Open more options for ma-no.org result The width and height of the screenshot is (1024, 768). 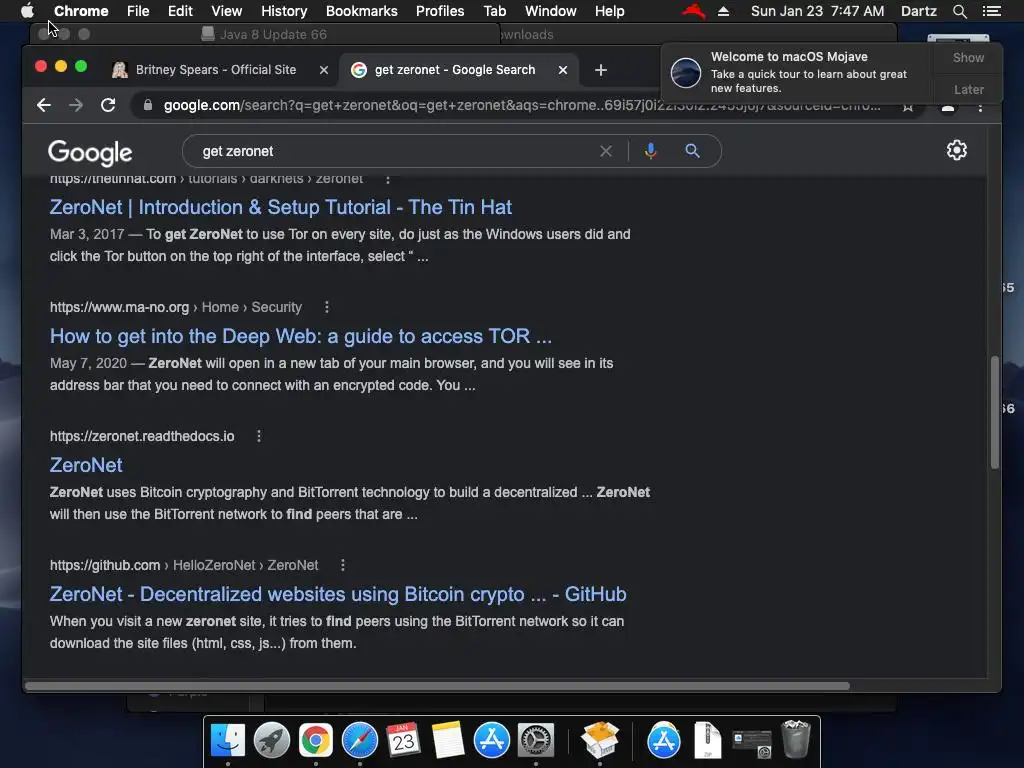pyautogui.click(x=327, y=307)
